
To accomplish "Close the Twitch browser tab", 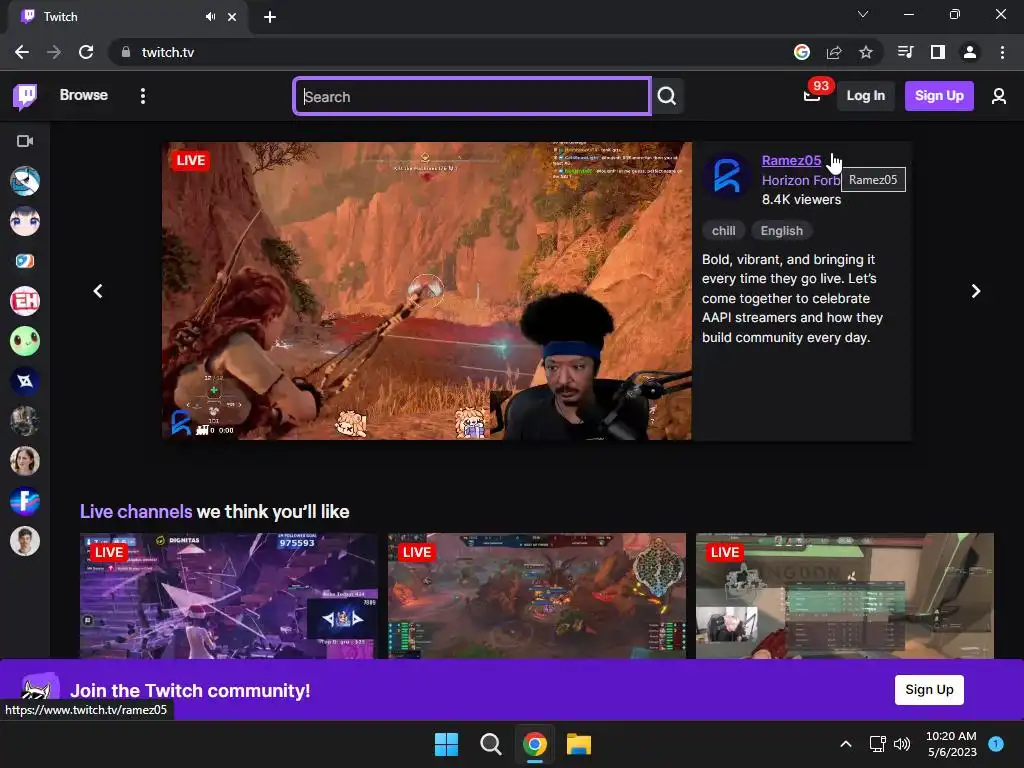I will point(232,17).
